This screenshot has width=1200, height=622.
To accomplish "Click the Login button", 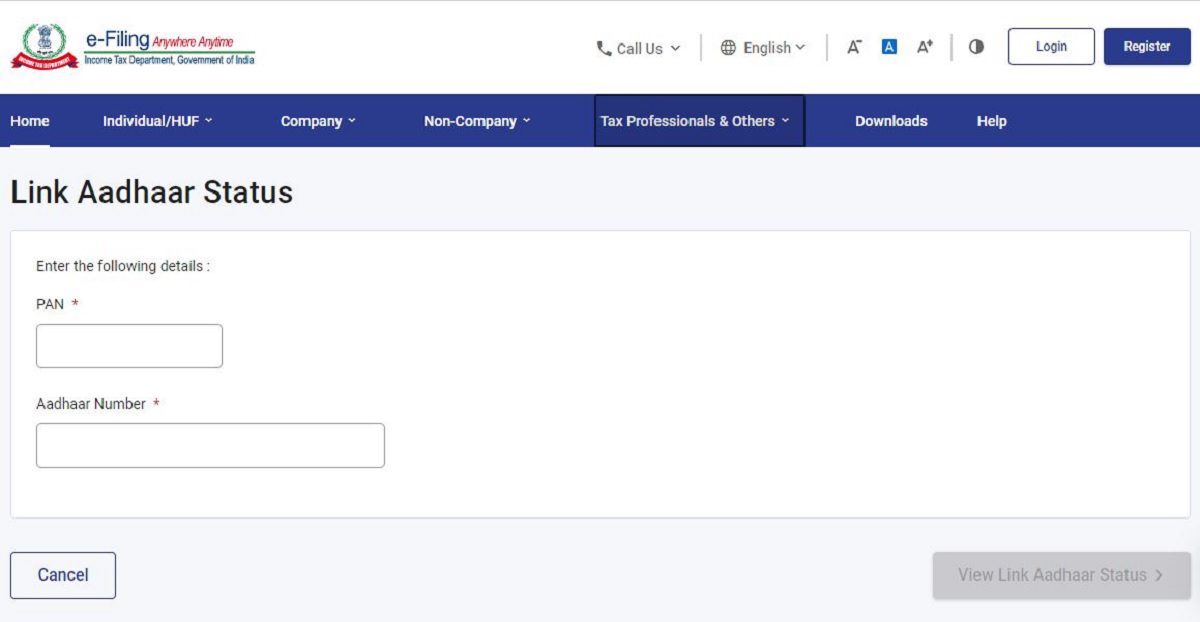I will (1051, 47).
